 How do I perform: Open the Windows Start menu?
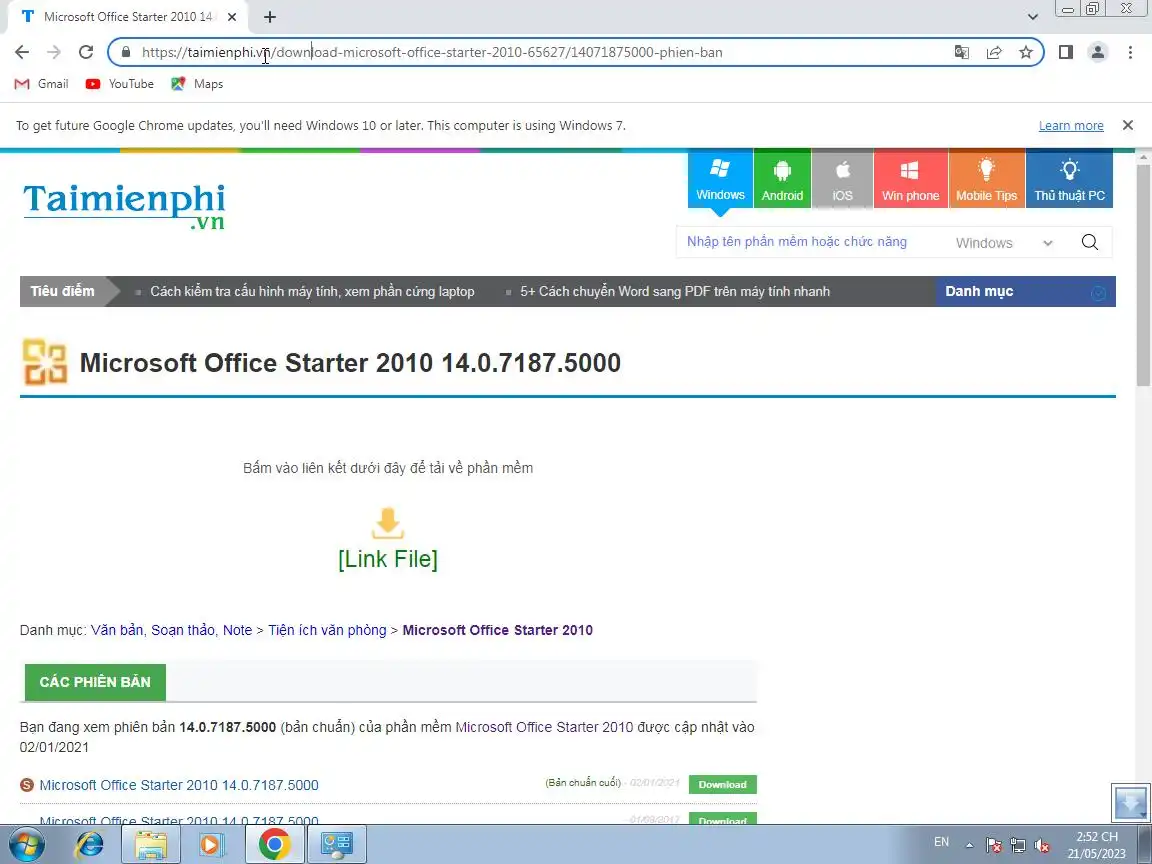25,844
